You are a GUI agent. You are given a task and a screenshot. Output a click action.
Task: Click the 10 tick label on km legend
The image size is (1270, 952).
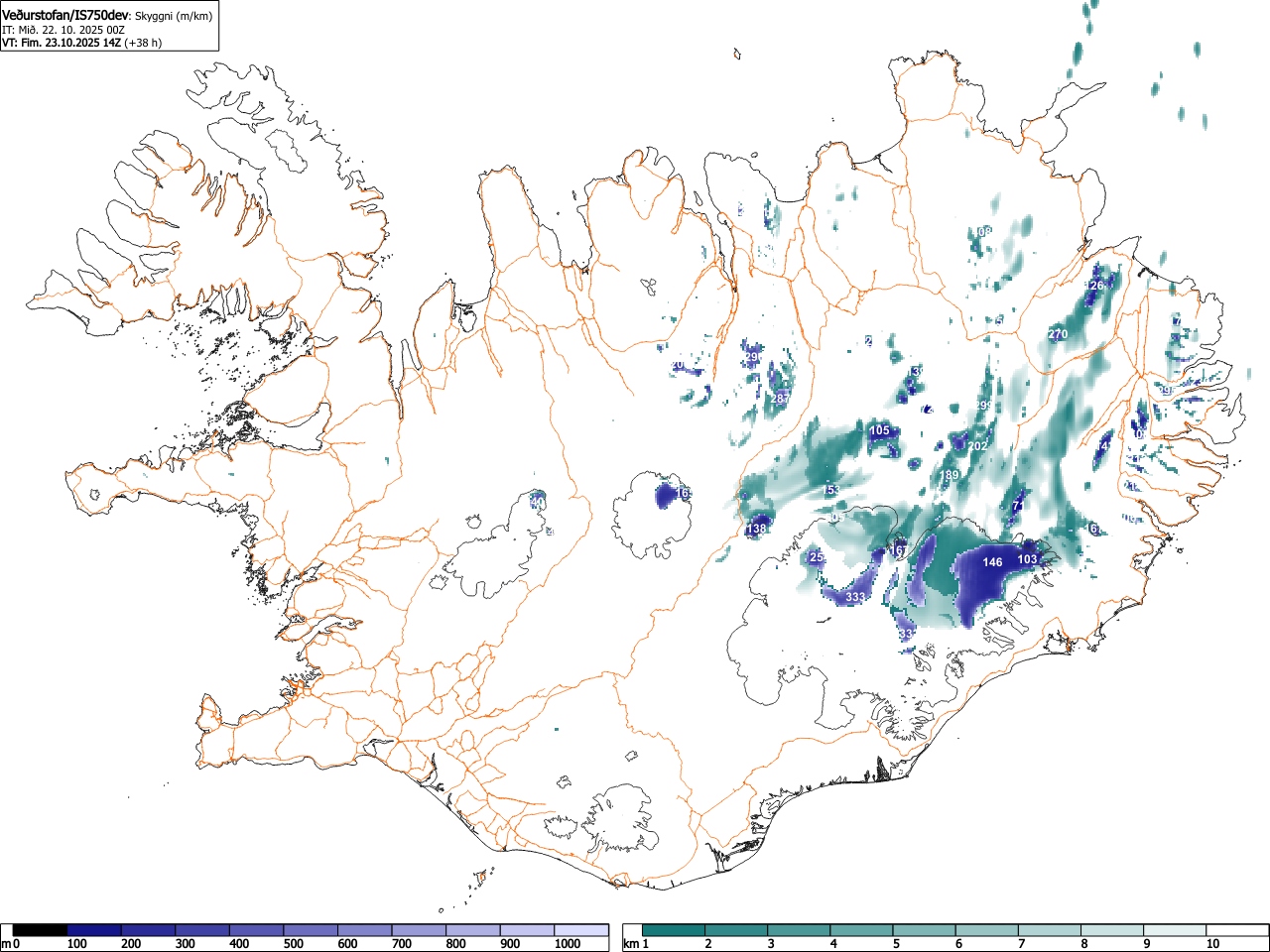(1212, 944)
